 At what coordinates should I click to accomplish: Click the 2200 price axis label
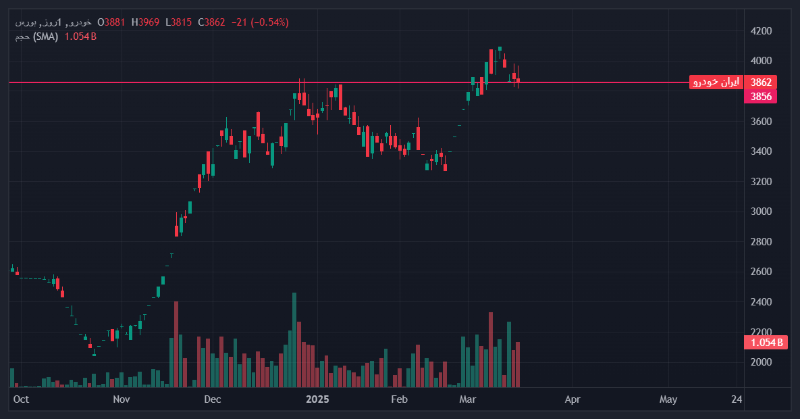761,332
